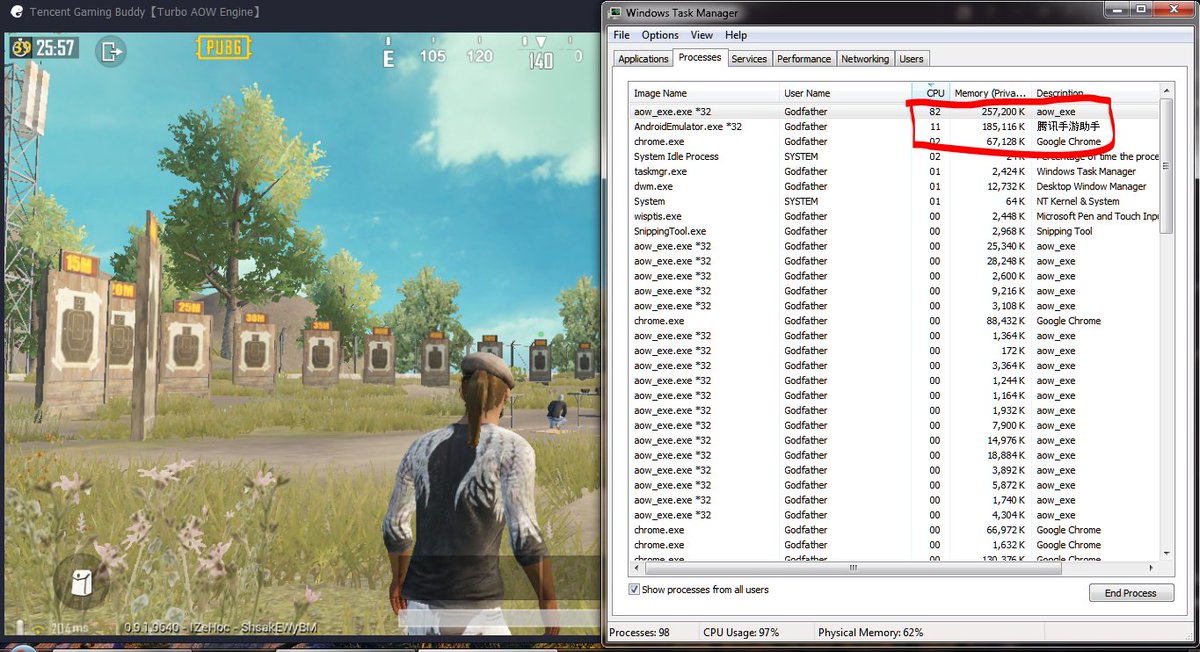Click the vertical scrollbar thumb in process list
Image resolution: width=1200 pixels, height=652 pixels.
(x=1166, y=166)
